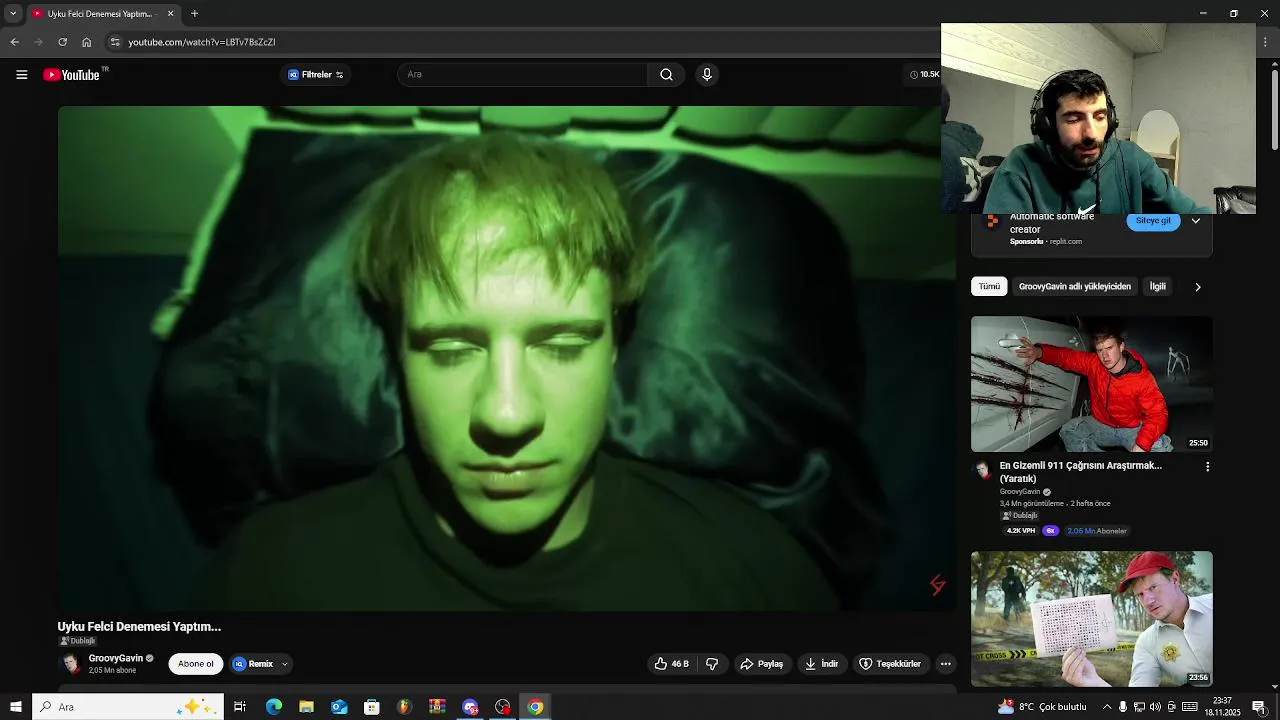
Task: Share the video via Paylaş
Action: [x=762, y=664]
